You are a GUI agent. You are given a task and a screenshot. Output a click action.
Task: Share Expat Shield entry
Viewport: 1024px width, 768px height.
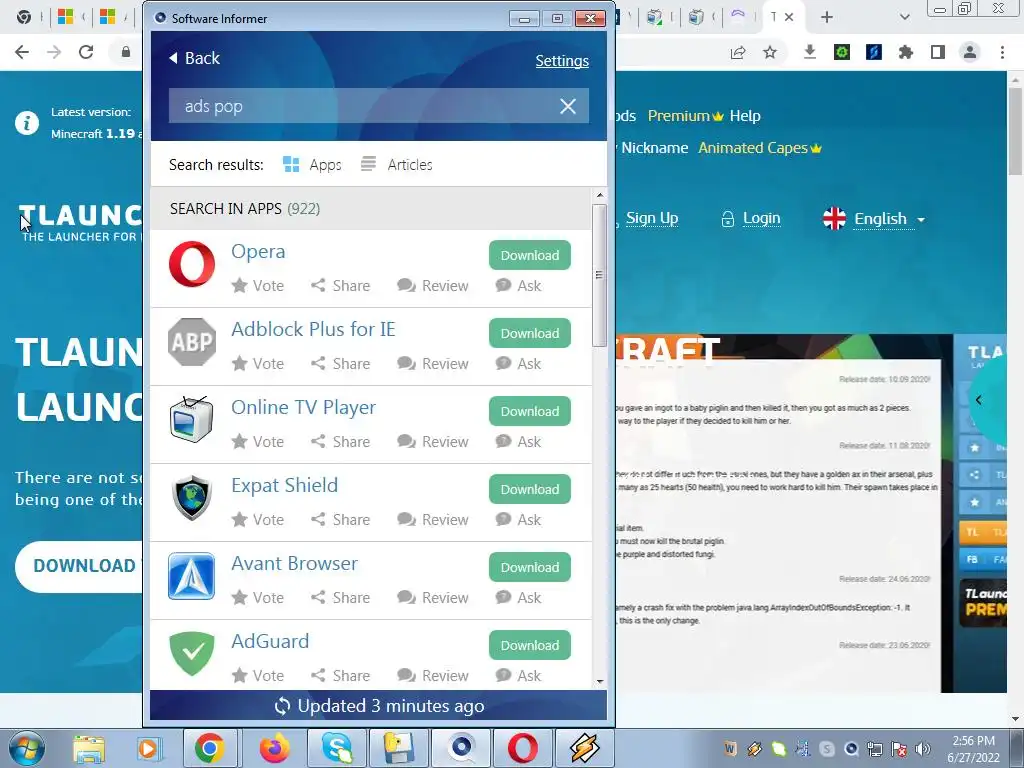(340, 520)
